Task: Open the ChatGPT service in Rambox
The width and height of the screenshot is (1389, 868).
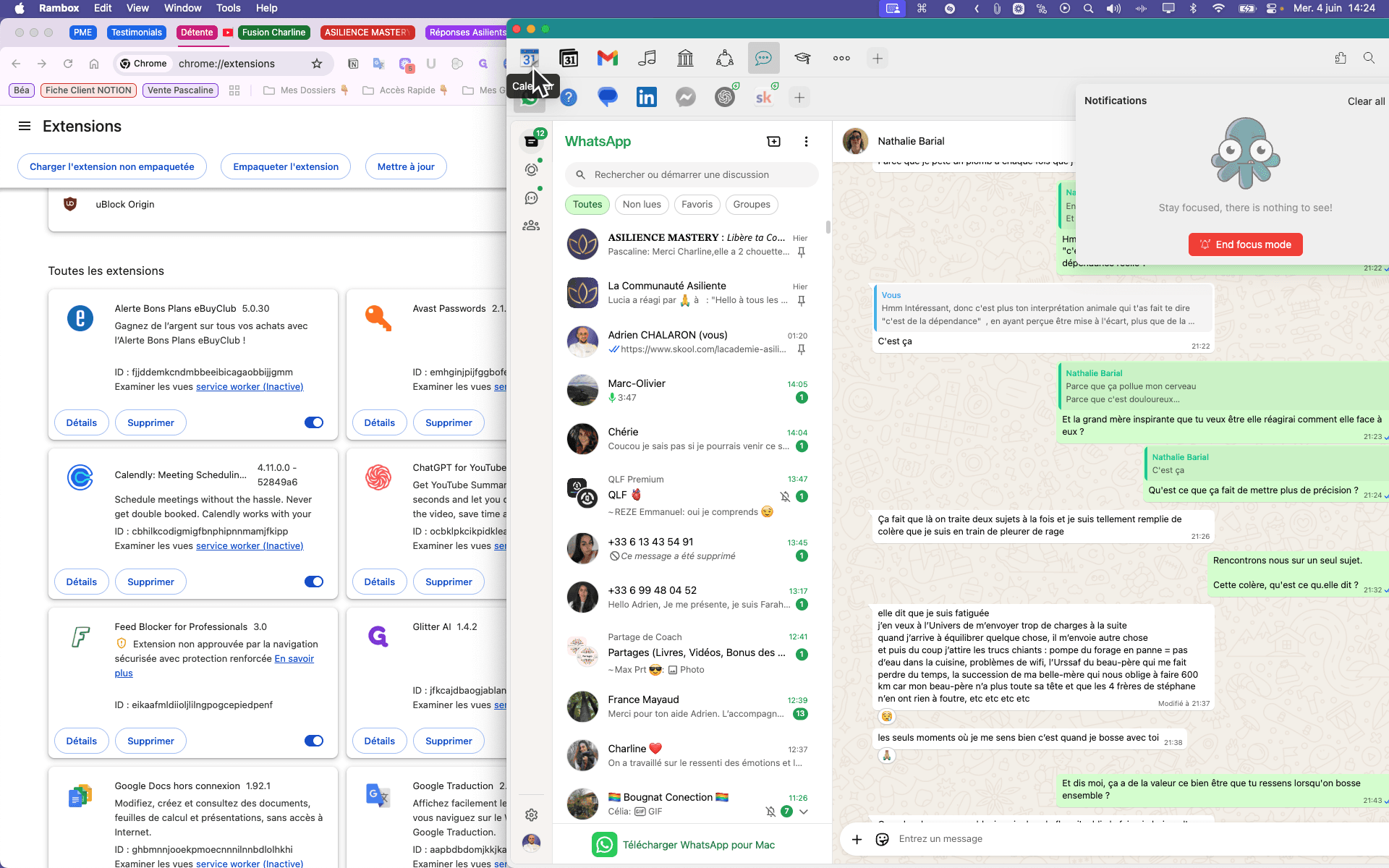Action: [x=724, y=98]
